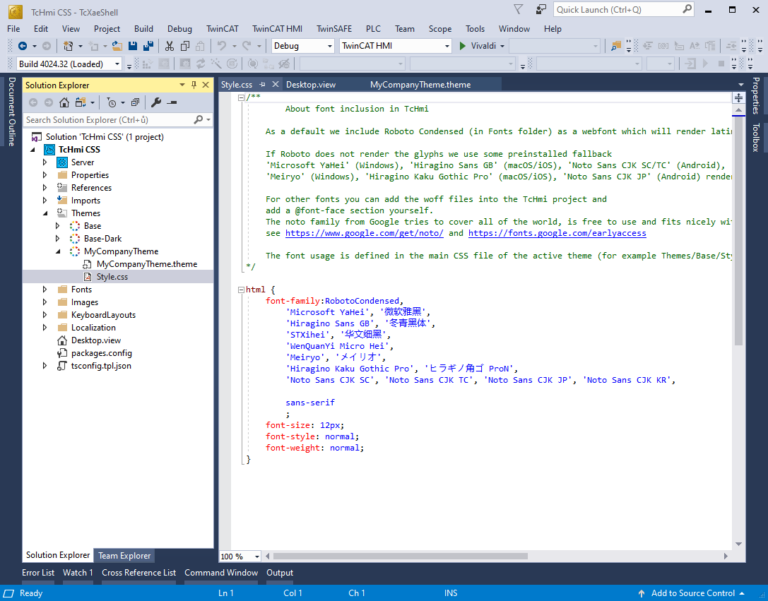Collapse the Themes folder node
The width and height of the screenshot is (768, 601).
coord(45,213)
